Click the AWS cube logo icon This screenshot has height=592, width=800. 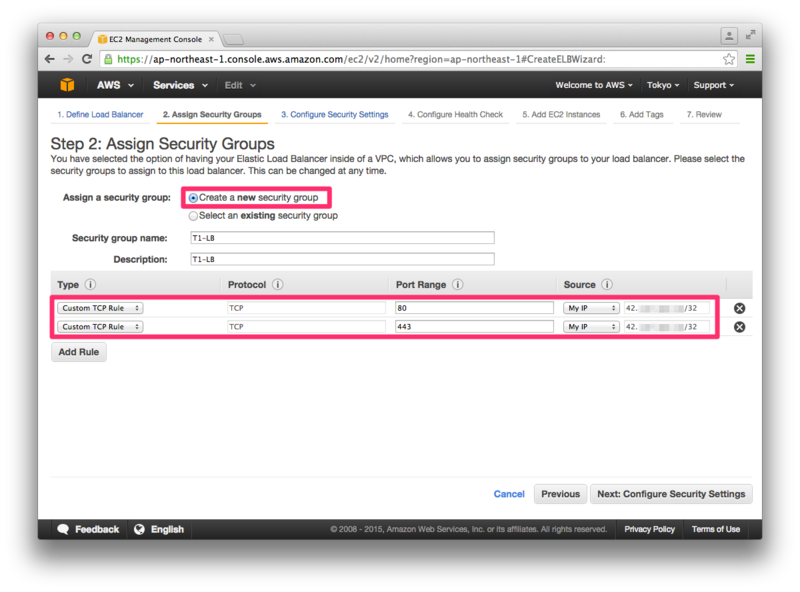coord(67,85)
